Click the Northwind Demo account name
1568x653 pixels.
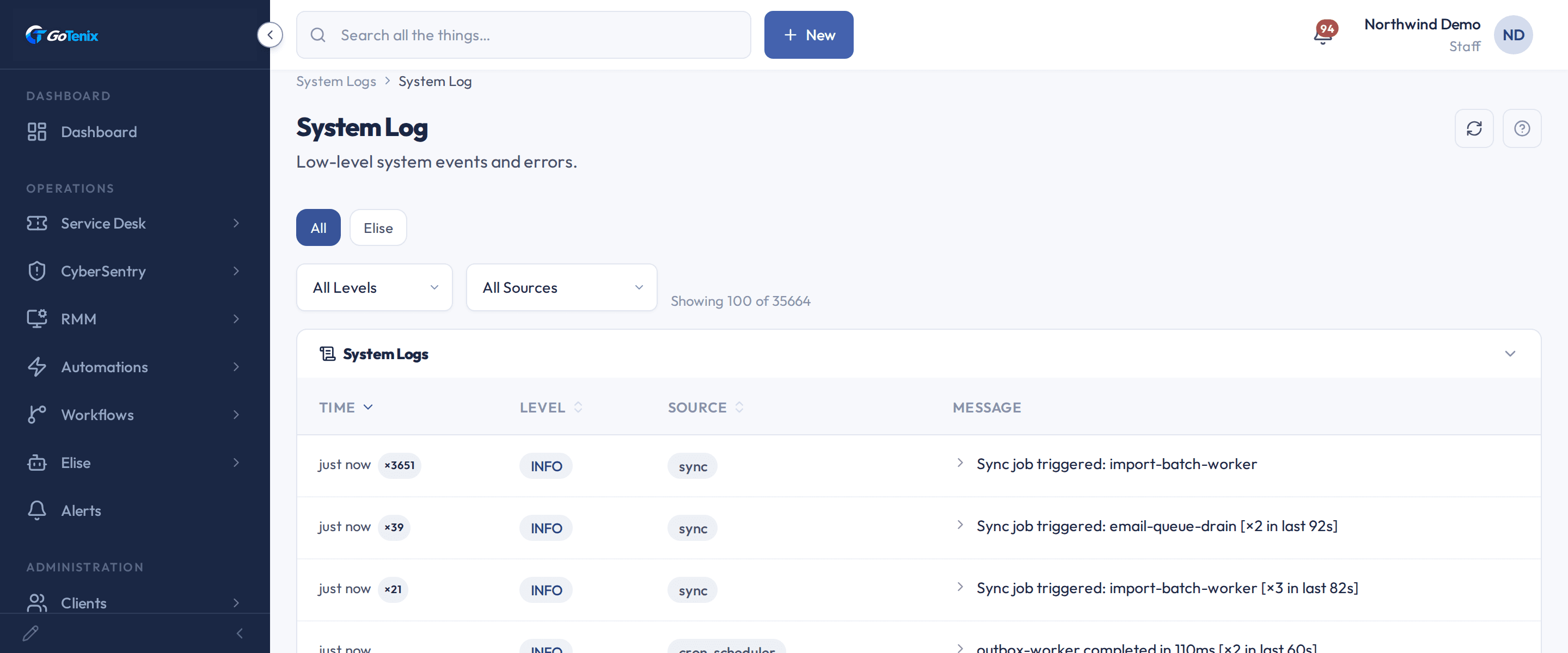[x=1422, y=24]
